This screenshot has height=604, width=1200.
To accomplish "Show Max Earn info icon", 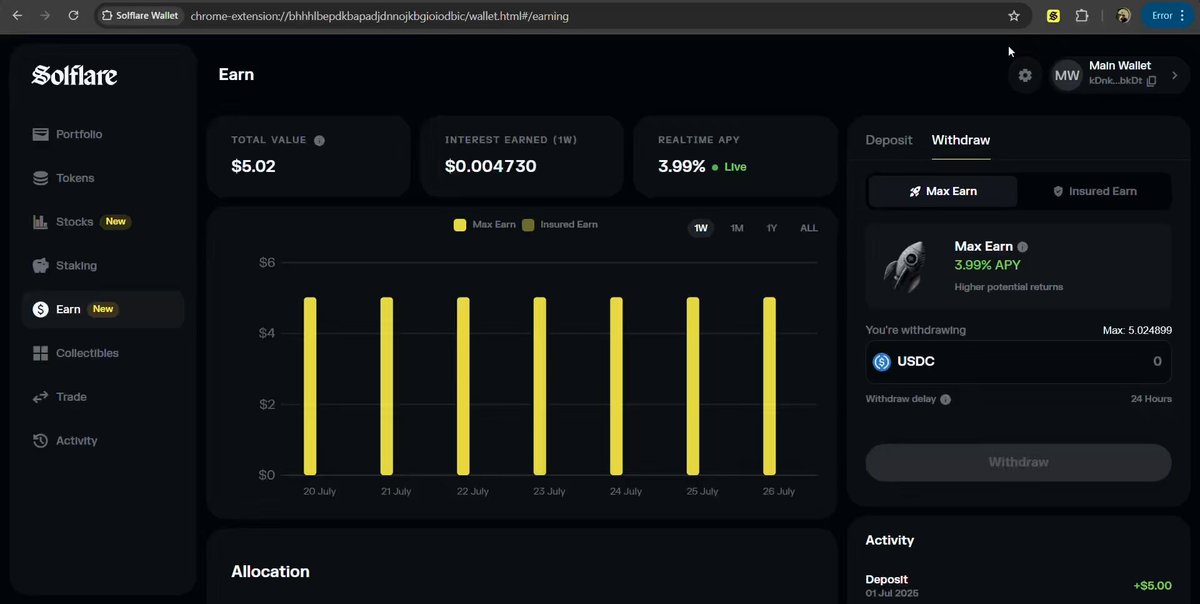I will click(x=1023, y=247).
